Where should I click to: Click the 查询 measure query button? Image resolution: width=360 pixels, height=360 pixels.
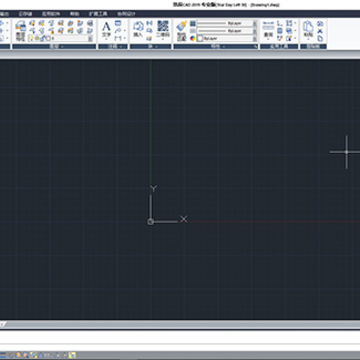point(268,29)
